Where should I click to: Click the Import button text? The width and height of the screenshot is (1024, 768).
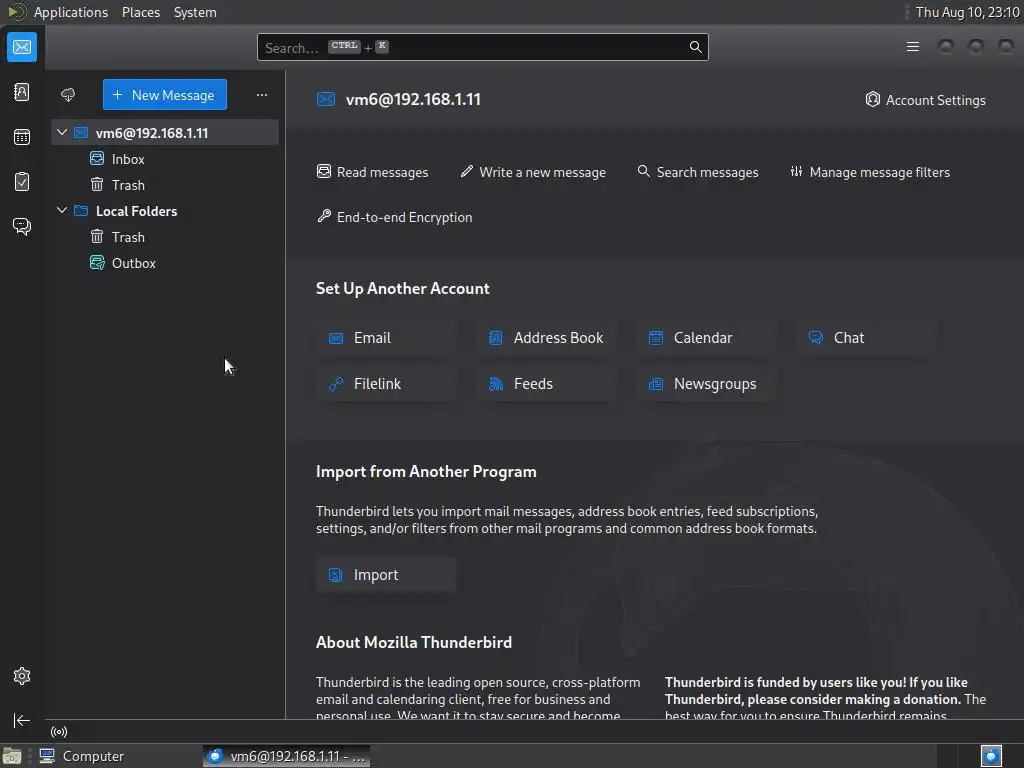coord(376,575)
